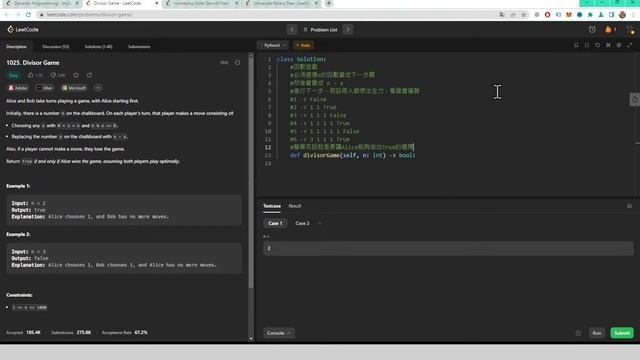This screenshot has width=640, height=360.
Task: Submit the solution
Action: point(622,333)
